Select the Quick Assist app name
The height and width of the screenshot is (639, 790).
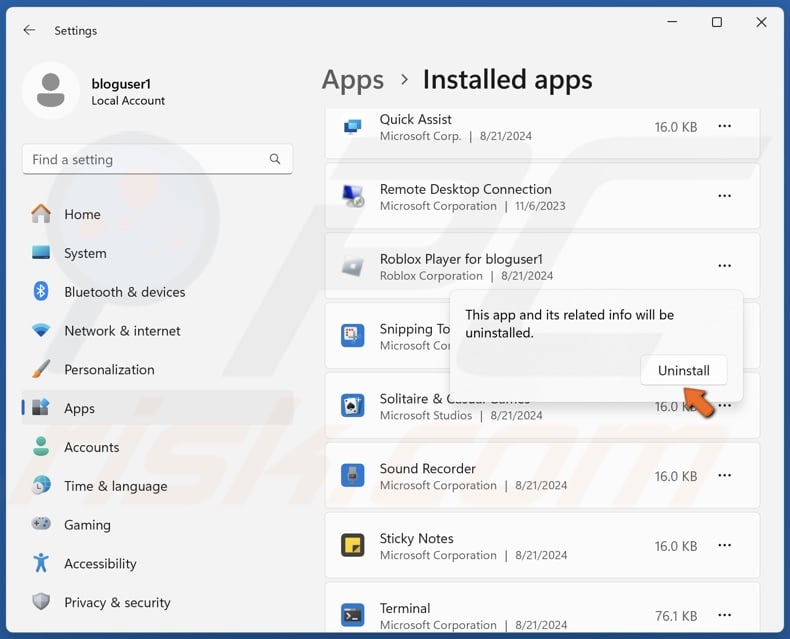click(416, 119)
